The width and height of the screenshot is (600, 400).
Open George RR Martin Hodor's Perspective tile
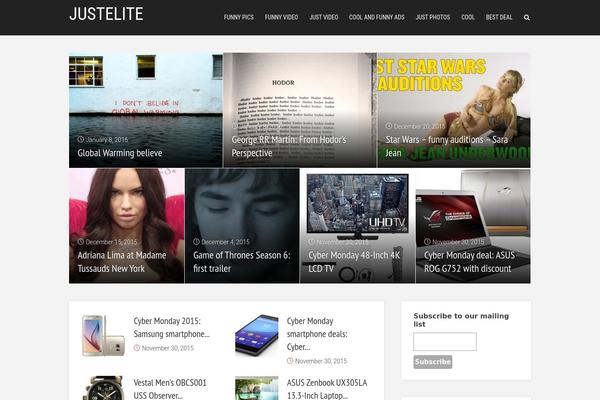click(x=300, y=110)
